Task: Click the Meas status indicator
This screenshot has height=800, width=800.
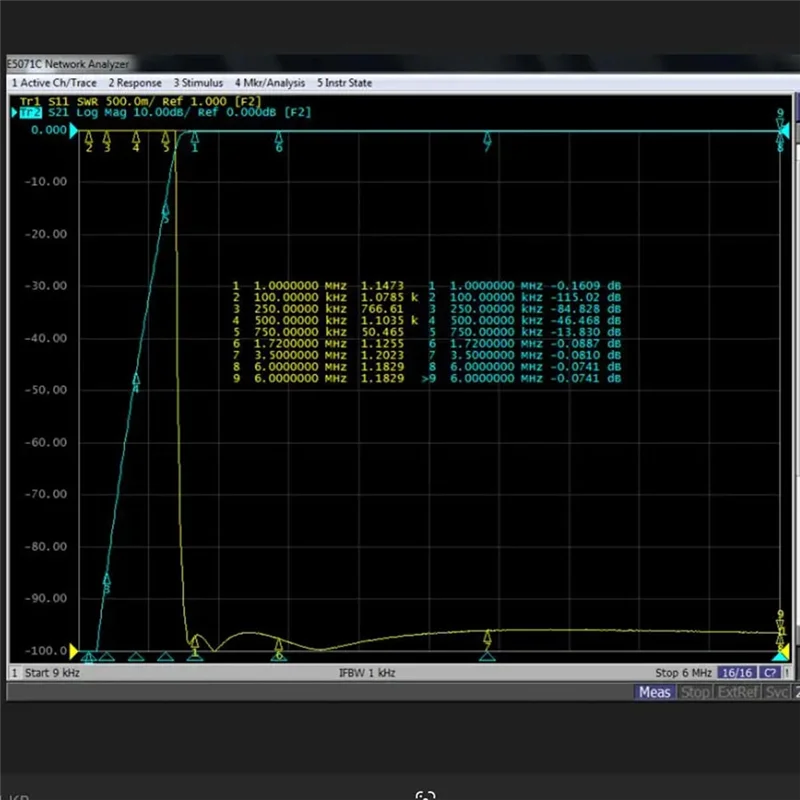Action: click(655, 692)
